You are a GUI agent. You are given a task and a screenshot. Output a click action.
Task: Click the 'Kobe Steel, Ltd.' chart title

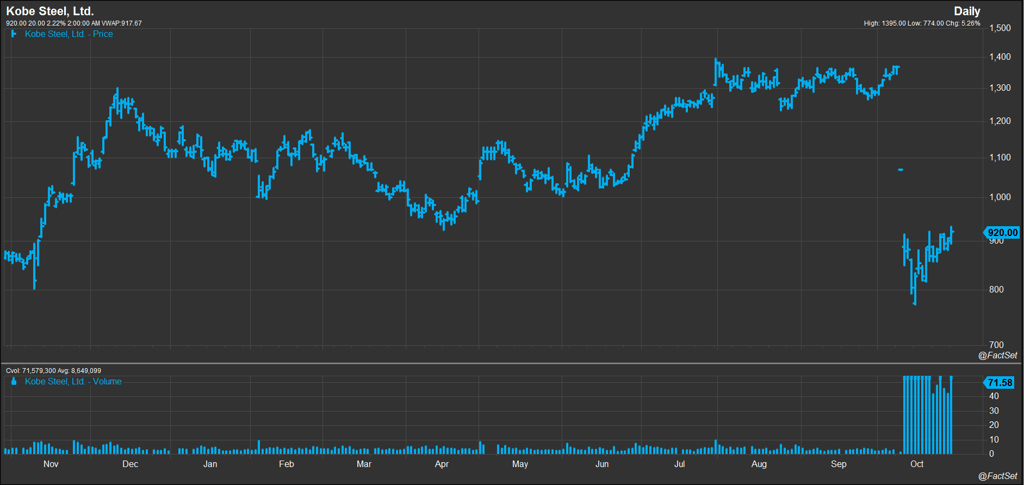point(50,11)
